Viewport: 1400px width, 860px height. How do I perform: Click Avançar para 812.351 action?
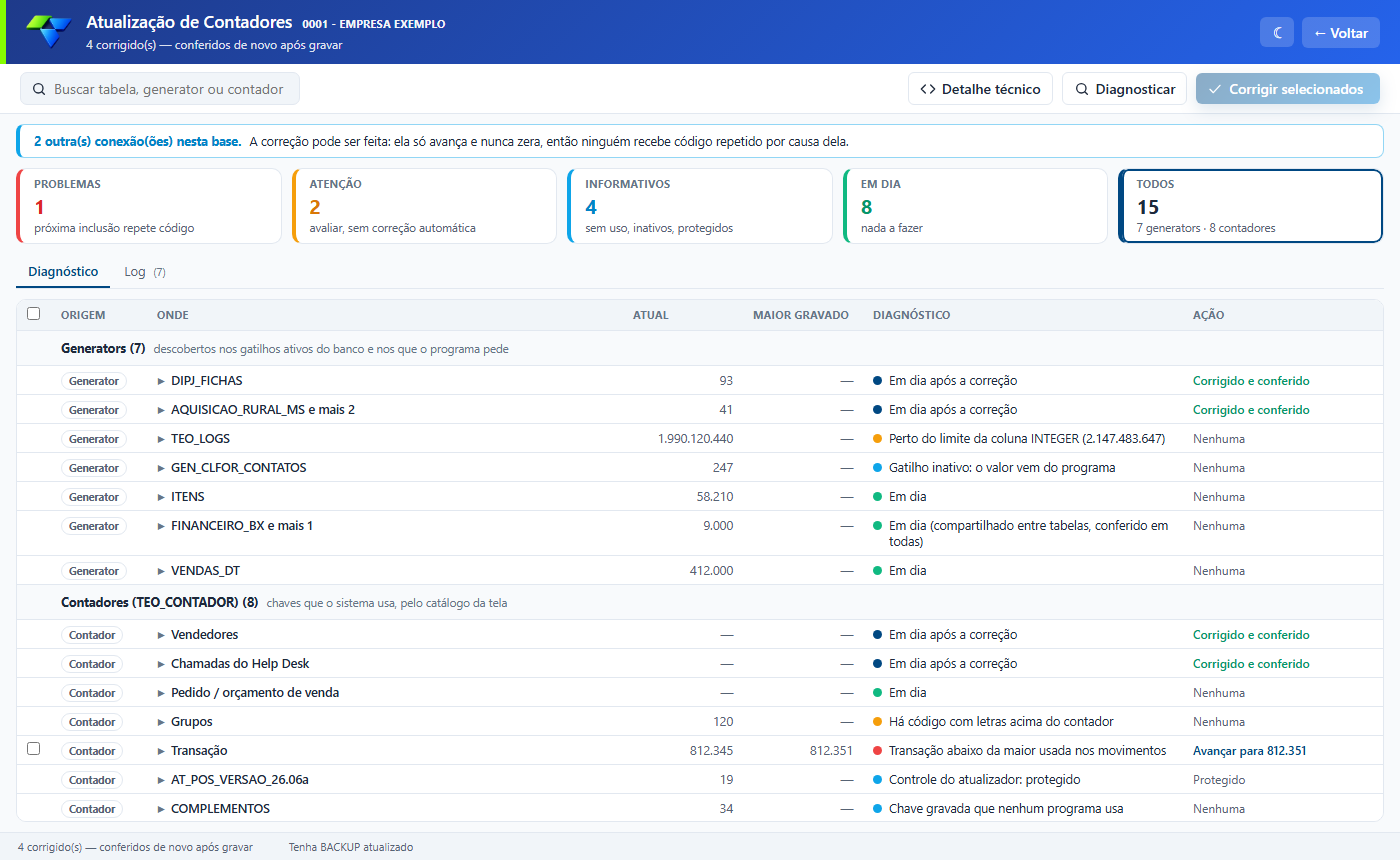[x=1250, y=751]
